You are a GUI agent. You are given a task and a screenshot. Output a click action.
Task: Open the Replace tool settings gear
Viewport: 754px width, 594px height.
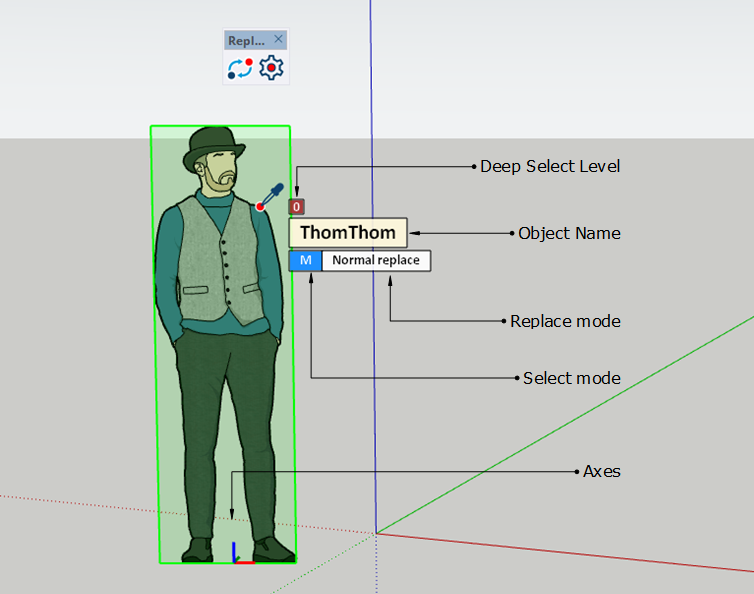[x=272, y=68]
